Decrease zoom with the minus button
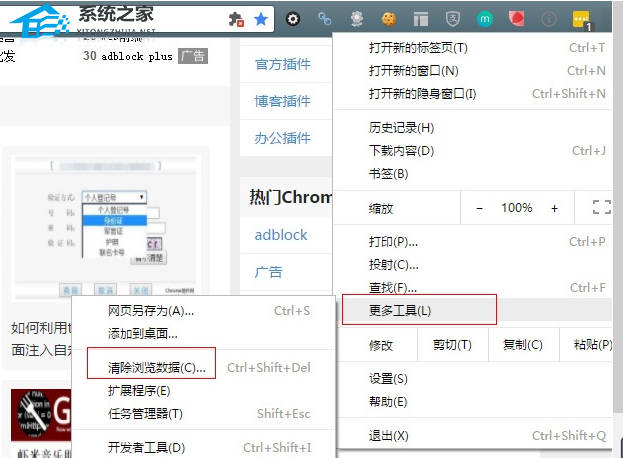 point(480,208)
